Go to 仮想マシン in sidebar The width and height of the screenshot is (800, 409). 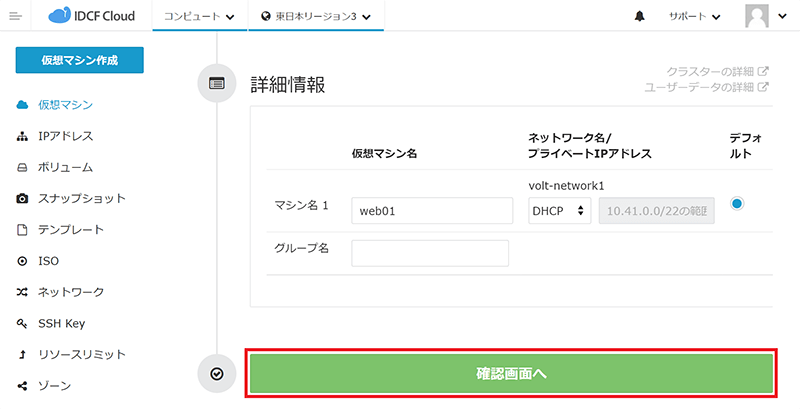(x=65, y=105)
